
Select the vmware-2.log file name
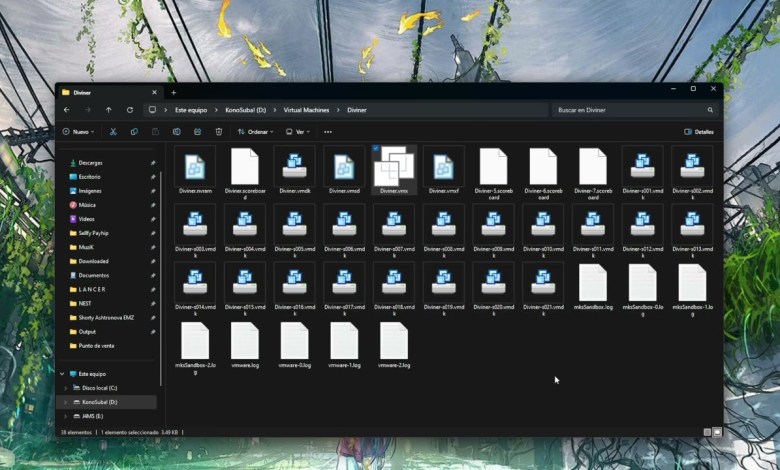(394, 365)
